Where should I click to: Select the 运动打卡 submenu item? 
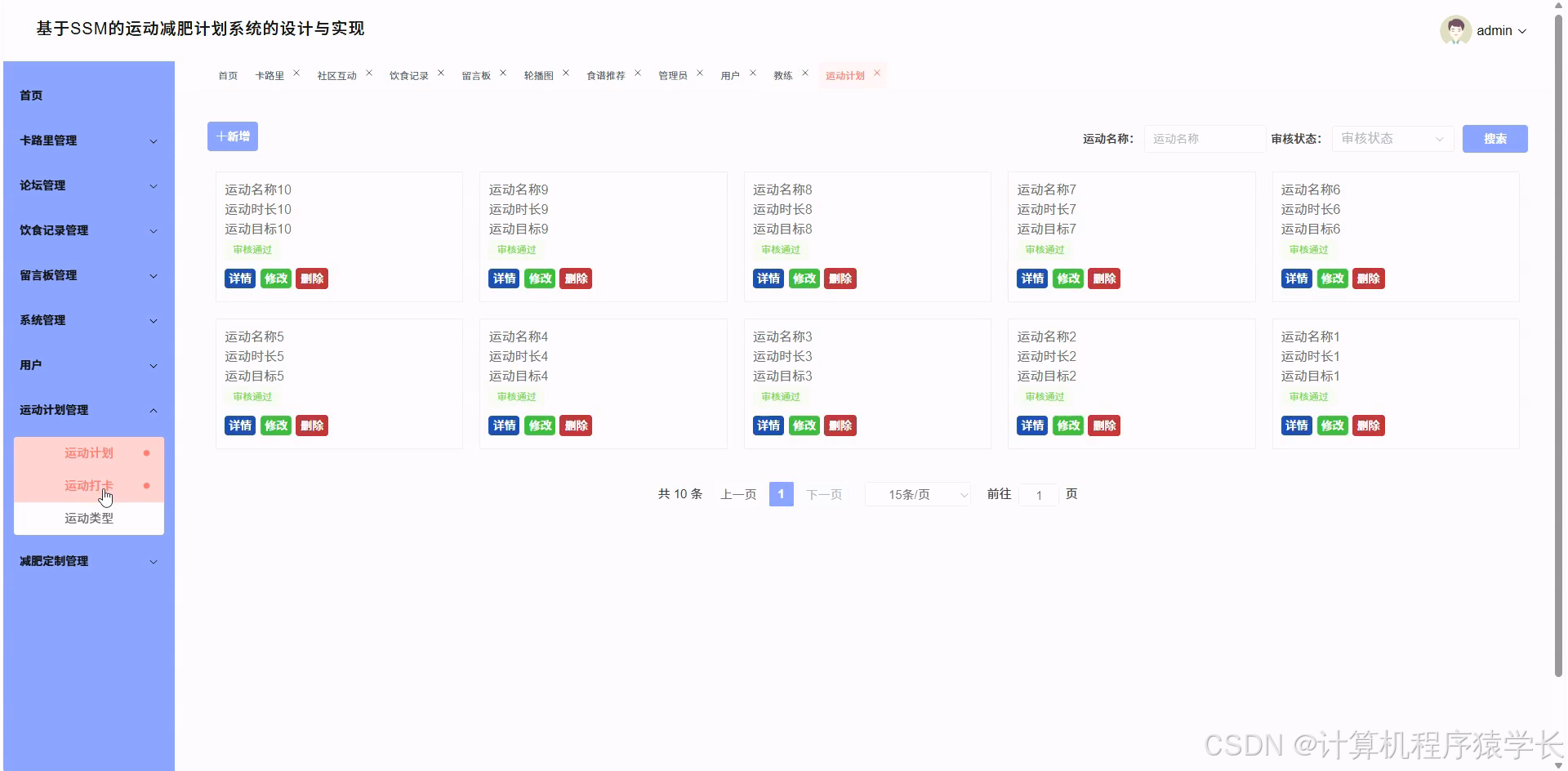click(88, 485)
